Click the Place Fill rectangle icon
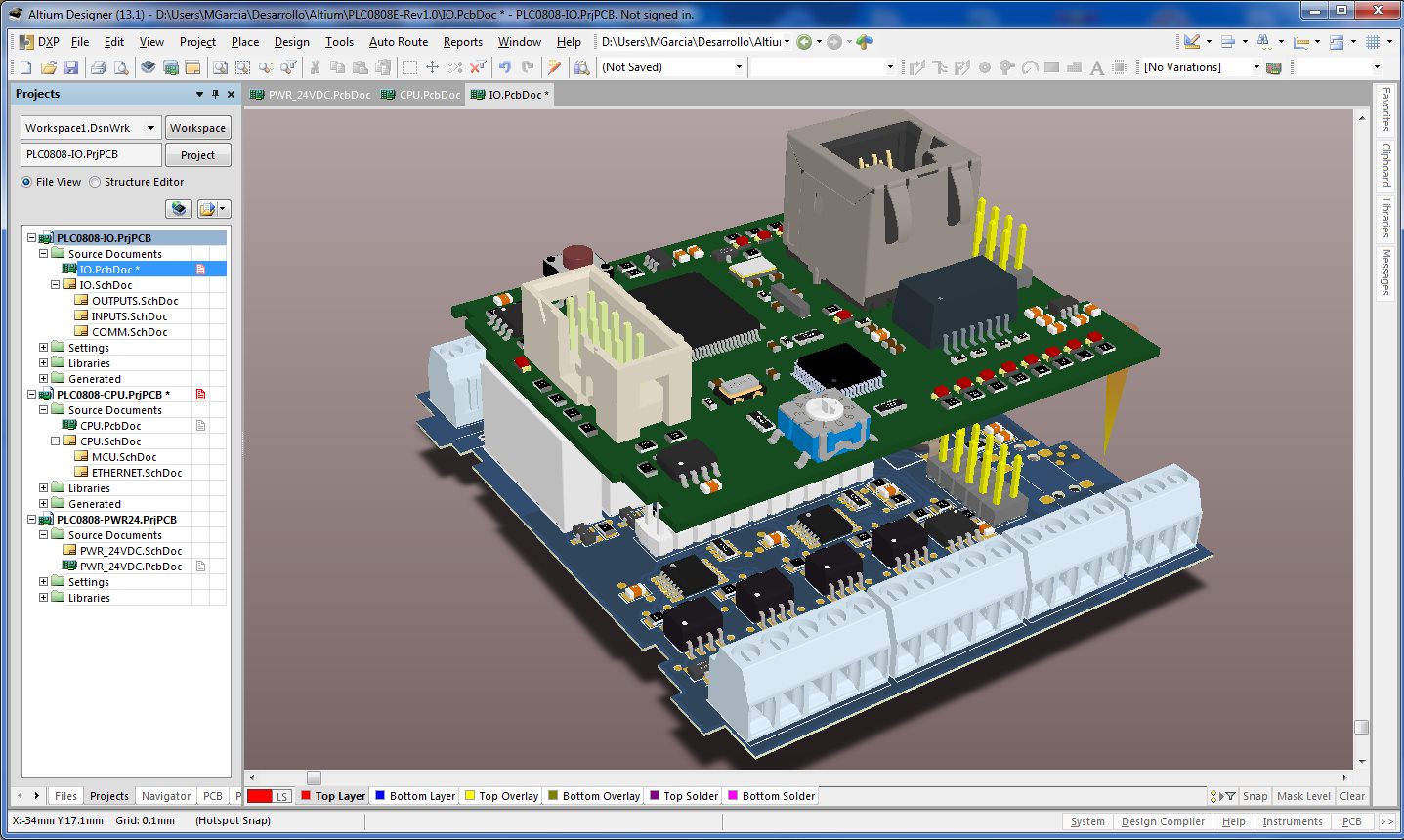 (1052, 67)
